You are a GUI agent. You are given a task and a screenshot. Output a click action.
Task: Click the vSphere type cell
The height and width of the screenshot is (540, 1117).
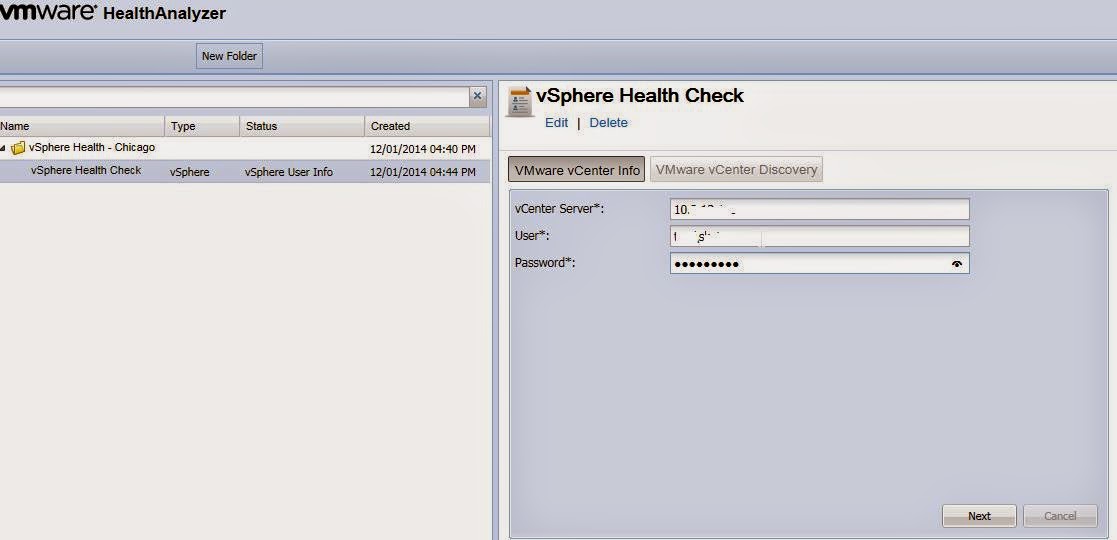(x=189, y=172)
